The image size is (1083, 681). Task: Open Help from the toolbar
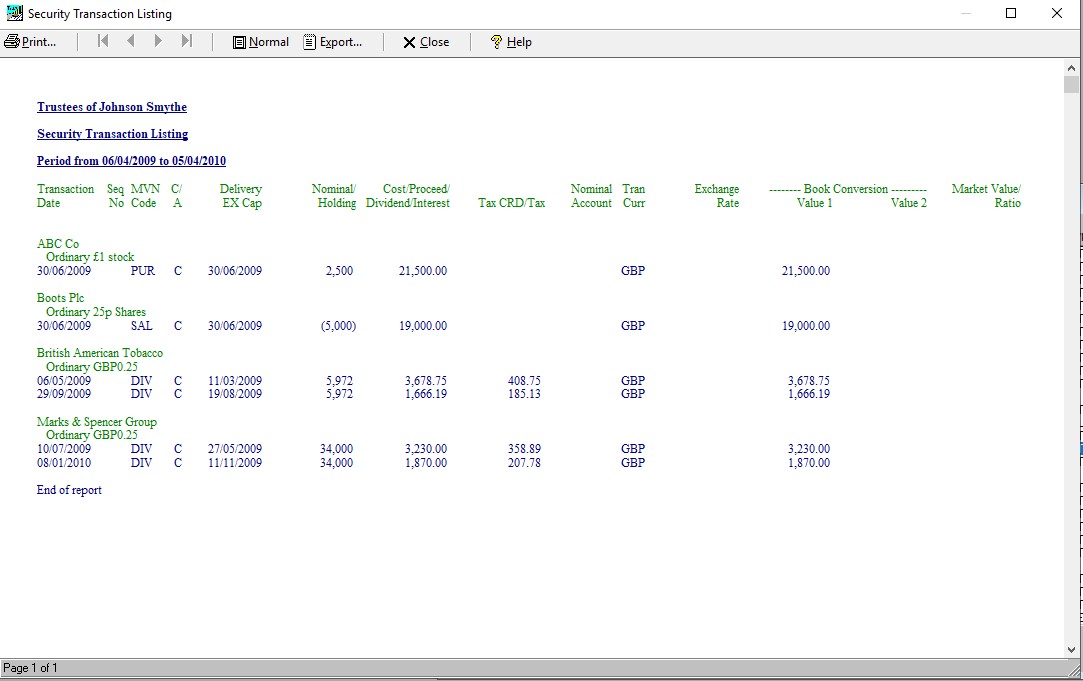click(511, 42)
